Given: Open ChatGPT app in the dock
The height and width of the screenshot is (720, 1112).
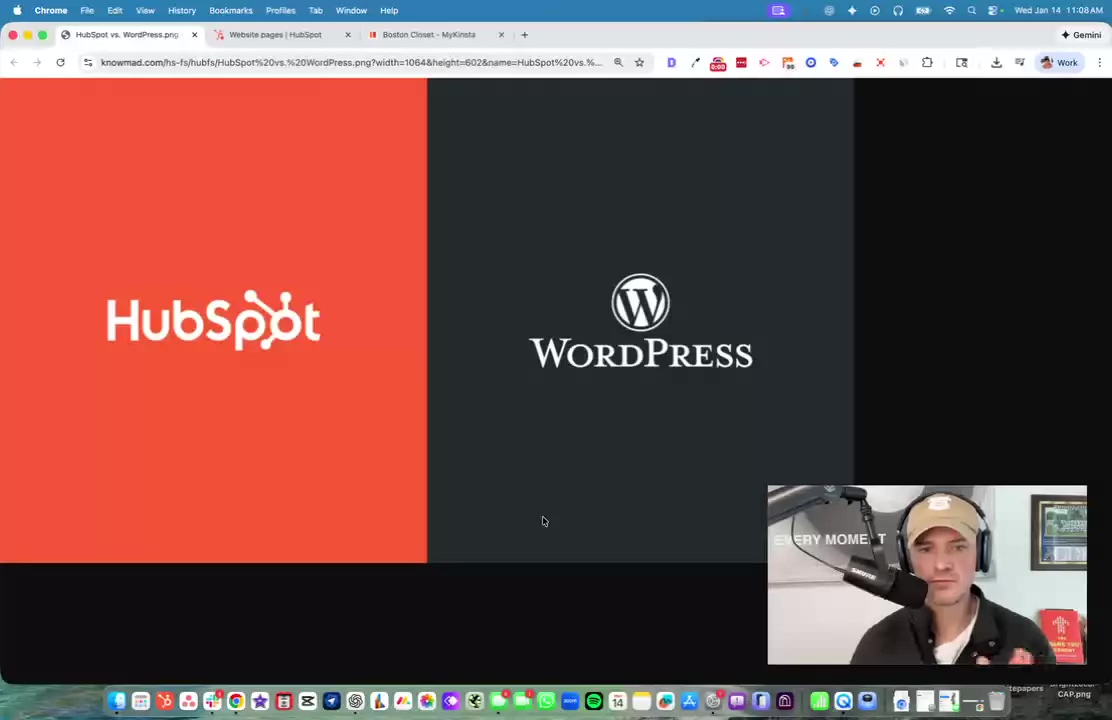Looking at the screenshot, I should (x=355, y=701).
